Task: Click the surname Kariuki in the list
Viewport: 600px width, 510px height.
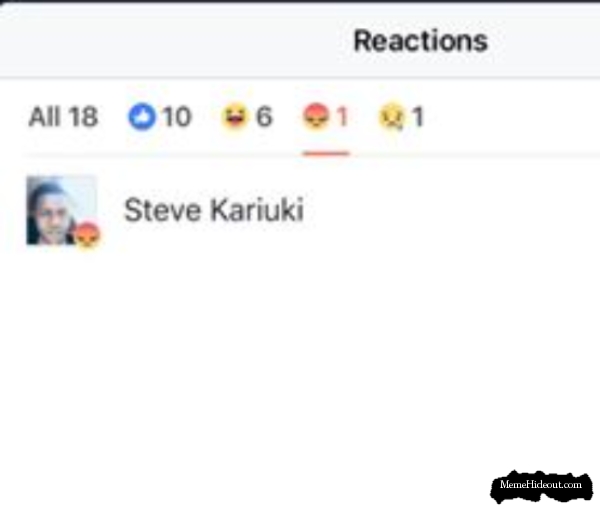Action: 257,210
